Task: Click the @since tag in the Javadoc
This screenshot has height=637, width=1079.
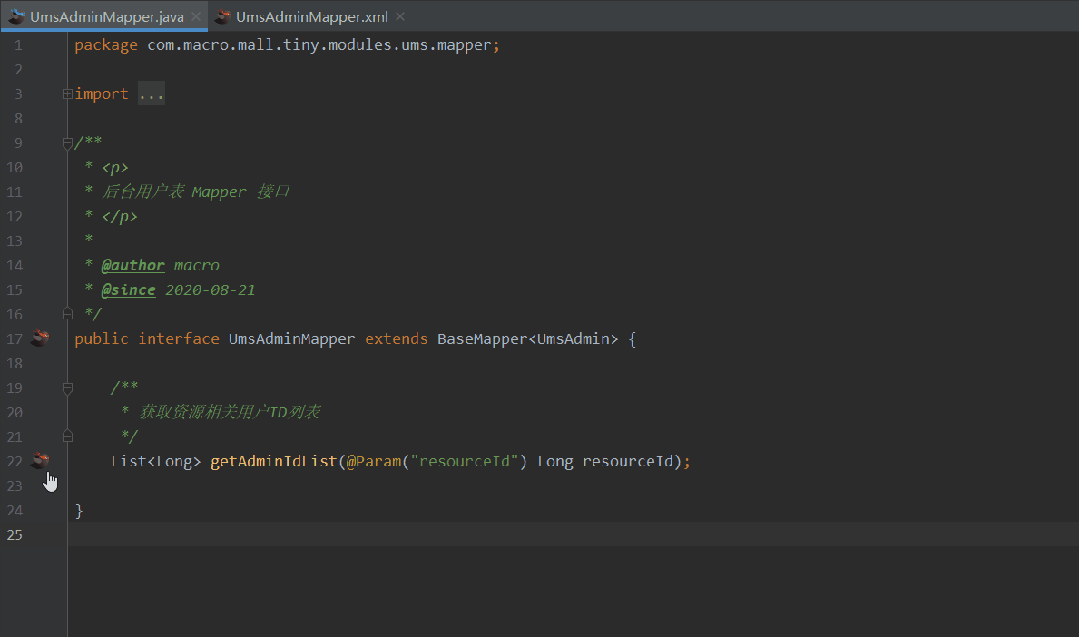Action: (127, 289)
